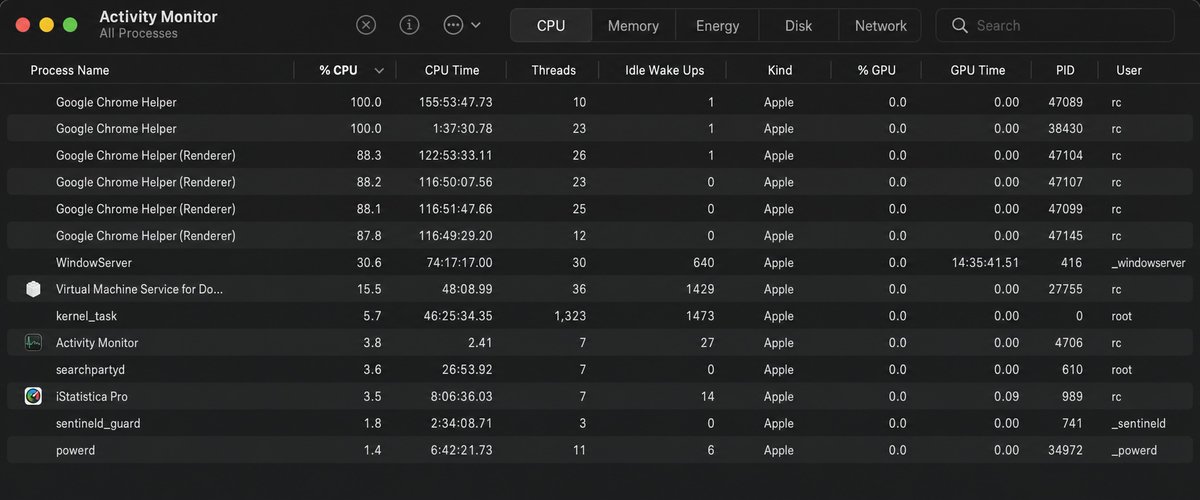Click the Idle Wake Ups value 1473
1200x500 pixels.
[x=700, y=316]
